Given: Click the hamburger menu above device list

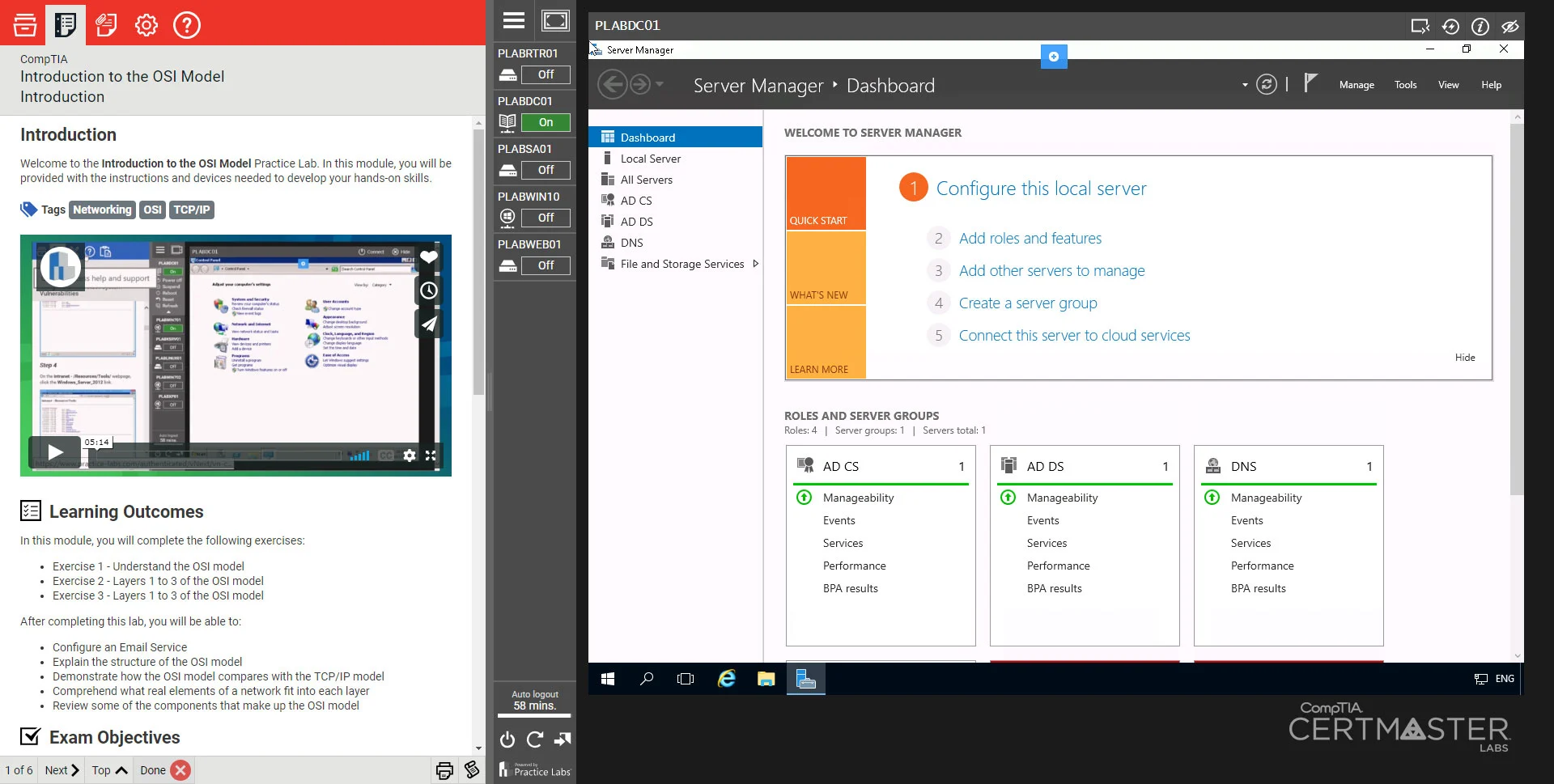Looking at the screenshot, I should 514,20.
